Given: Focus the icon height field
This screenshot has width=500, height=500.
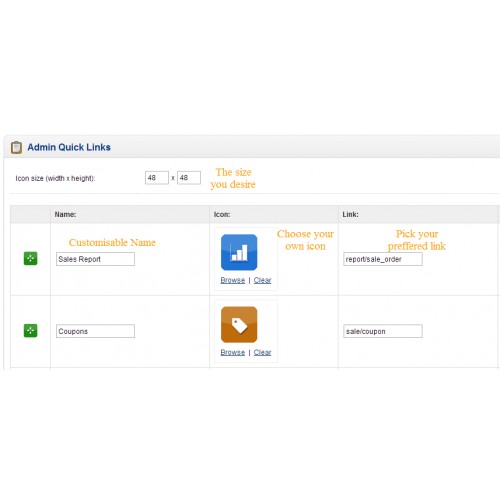Looking at the screenshot, I should 189,178.
